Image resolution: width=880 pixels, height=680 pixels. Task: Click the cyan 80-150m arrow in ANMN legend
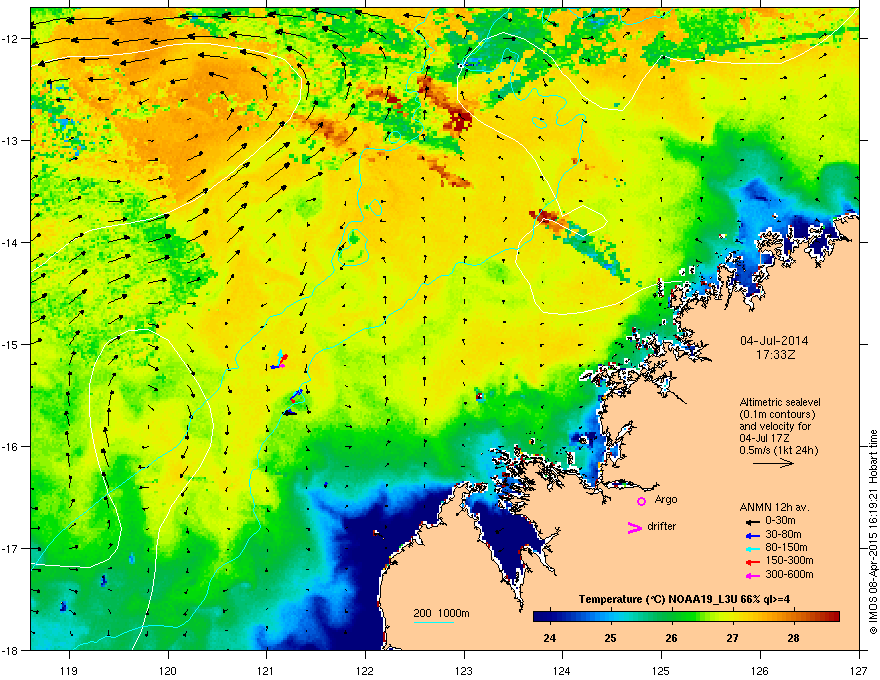click(x=752, y=549)
